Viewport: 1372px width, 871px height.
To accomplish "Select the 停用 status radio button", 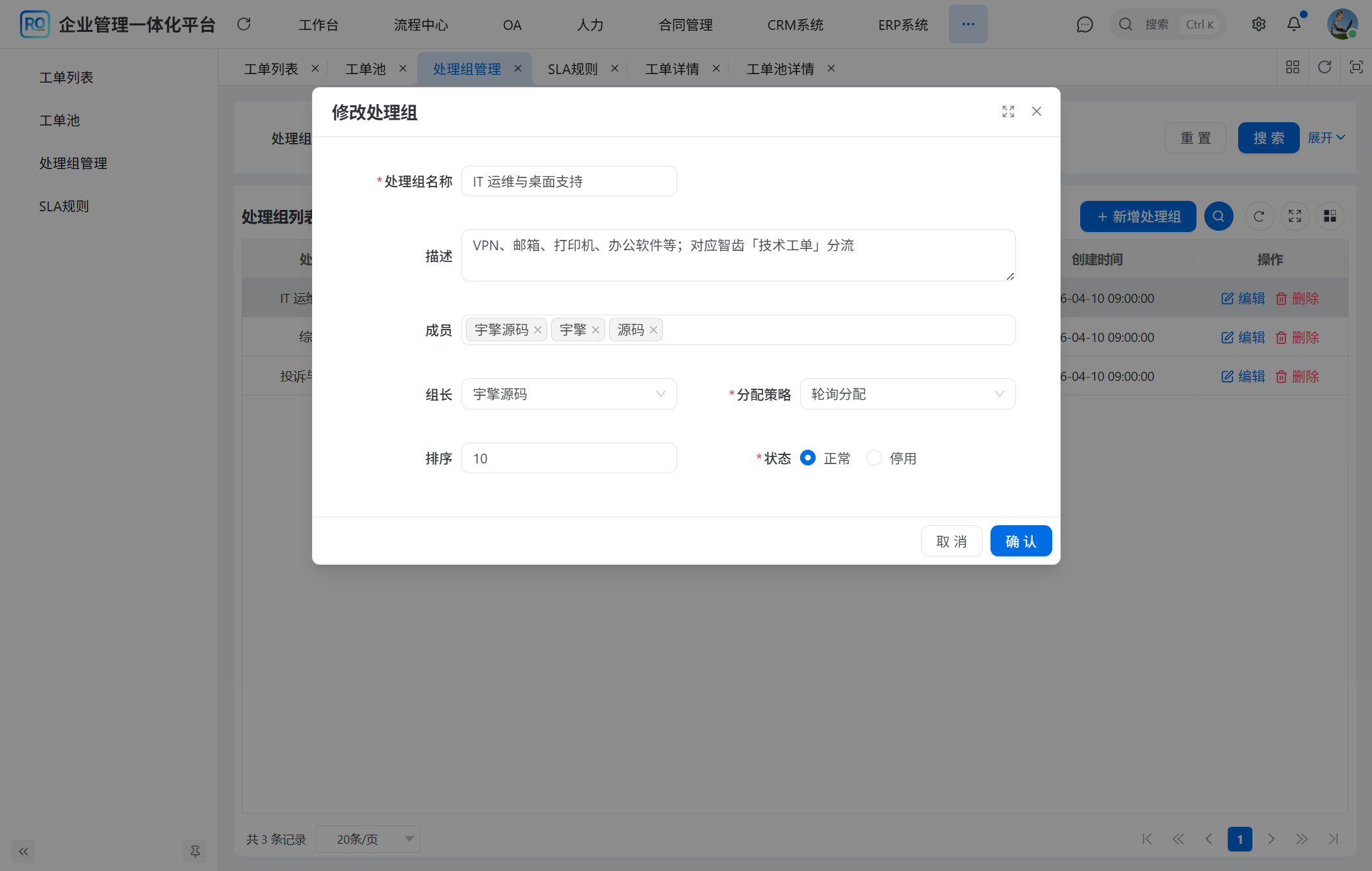I will point(874,458).
